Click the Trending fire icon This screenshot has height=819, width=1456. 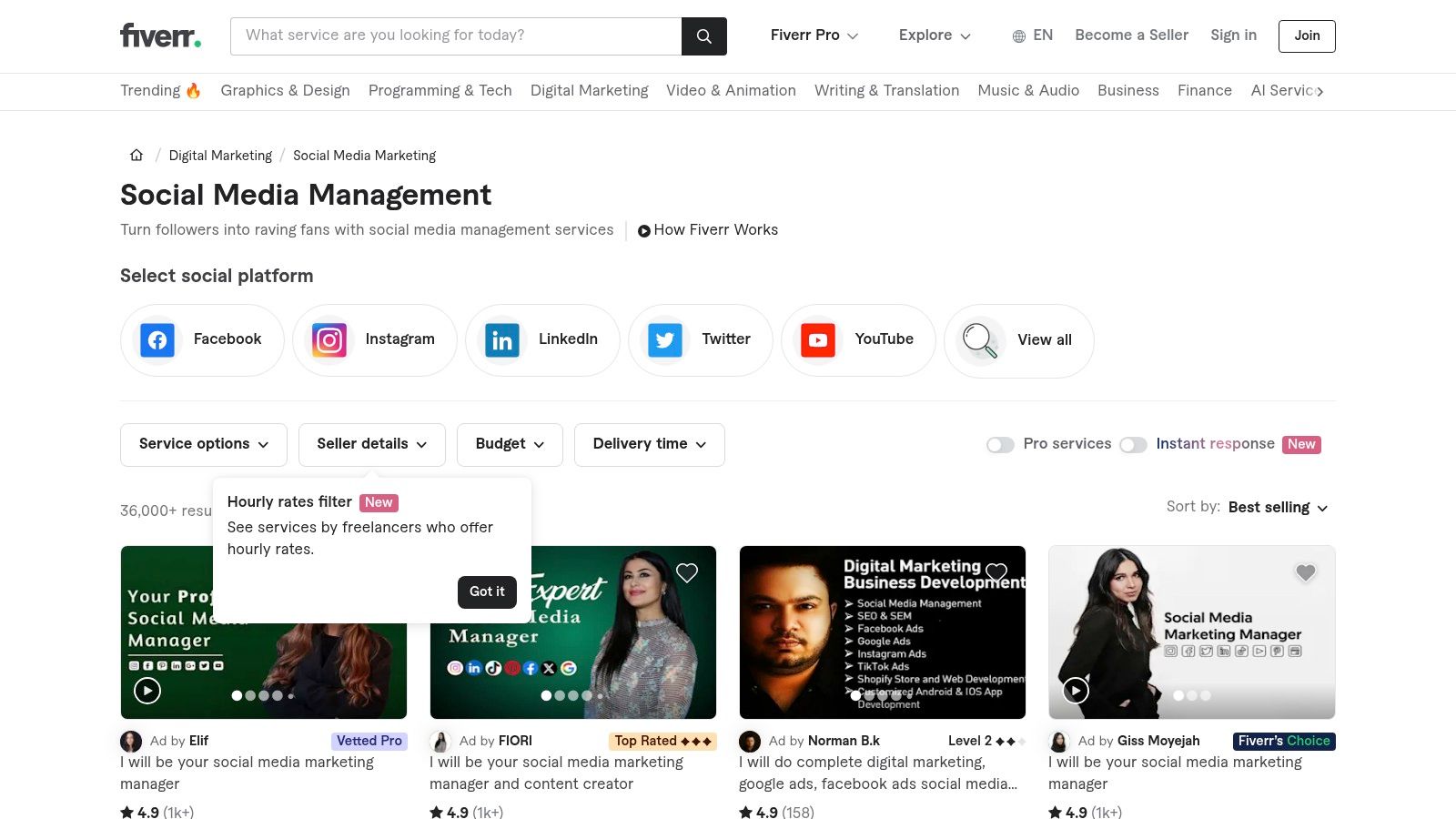(x=193, y=90)
